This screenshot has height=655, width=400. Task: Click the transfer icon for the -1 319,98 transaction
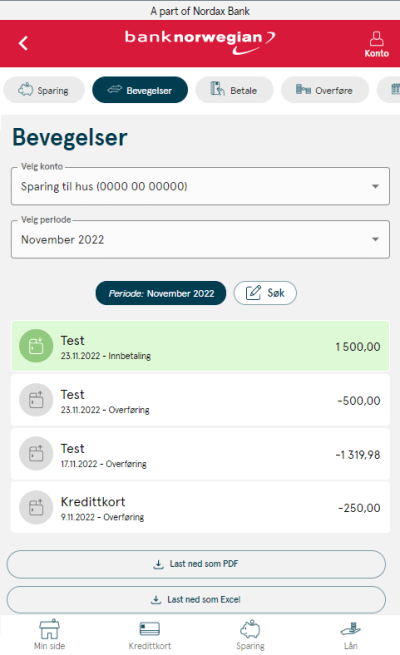click(36, 453)
